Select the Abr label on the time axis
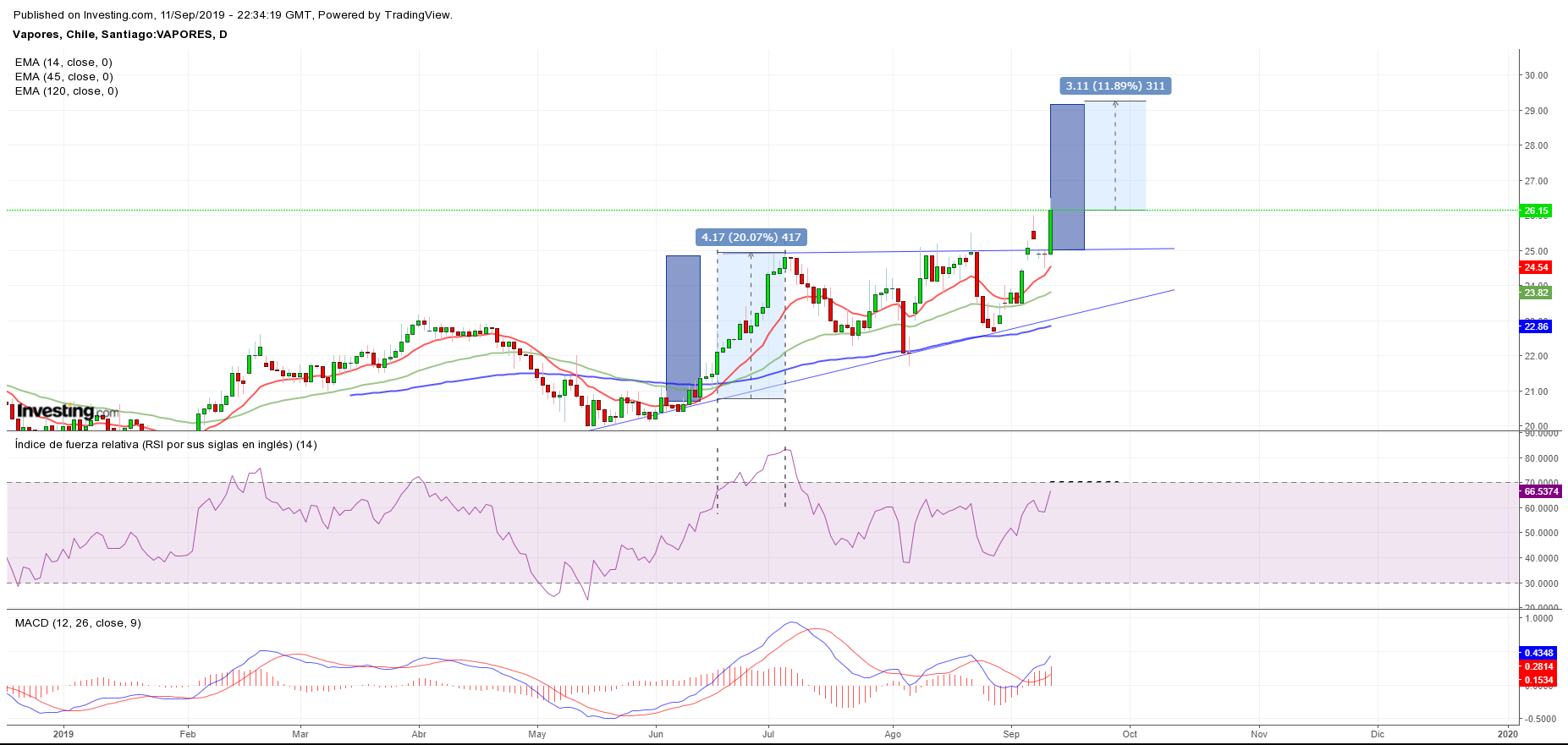The width and height of the screenshot is (1568, 745). point(419,734)
